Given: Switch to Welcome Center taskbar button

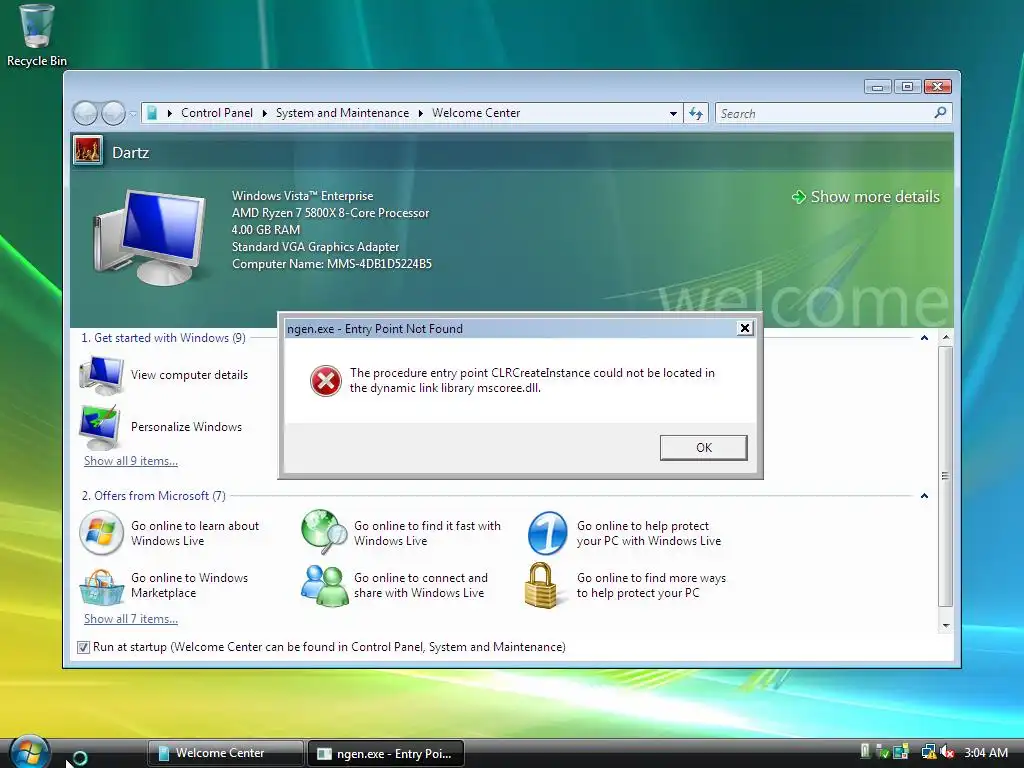Looking at the screenshot, I should [226, 753].
